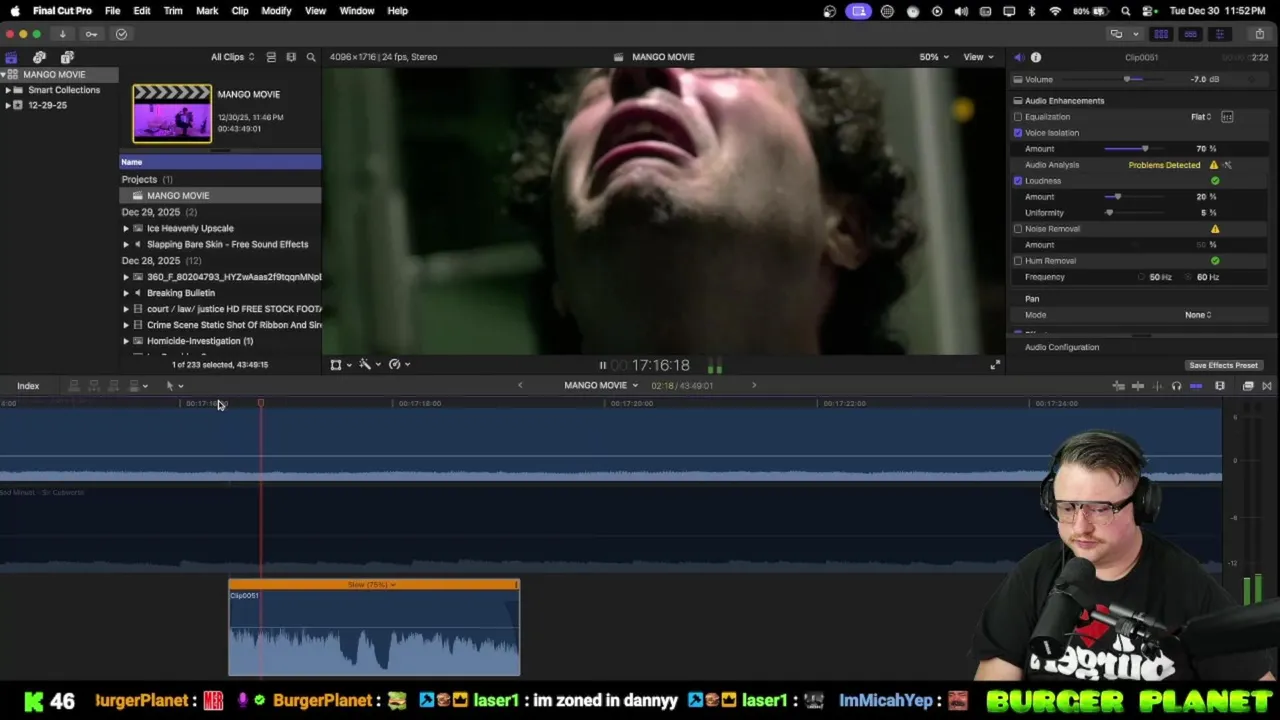Open the viewer 50% zoom dropdown

935,57
